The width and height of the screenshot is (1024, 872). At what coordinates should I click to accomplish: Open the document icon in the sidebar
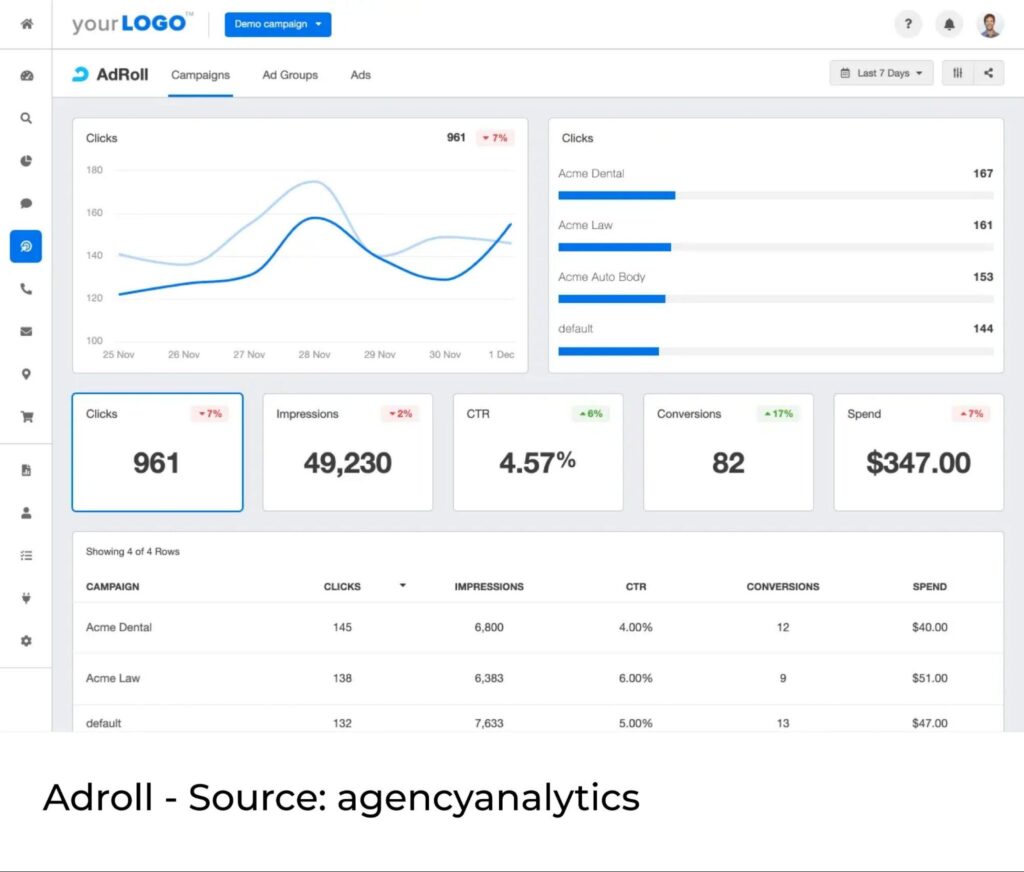tap(26, 470)
